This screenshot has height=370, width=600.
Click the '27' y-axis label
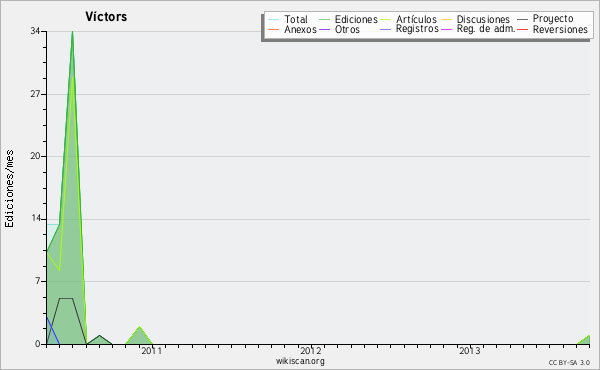[x=35, y=94]
